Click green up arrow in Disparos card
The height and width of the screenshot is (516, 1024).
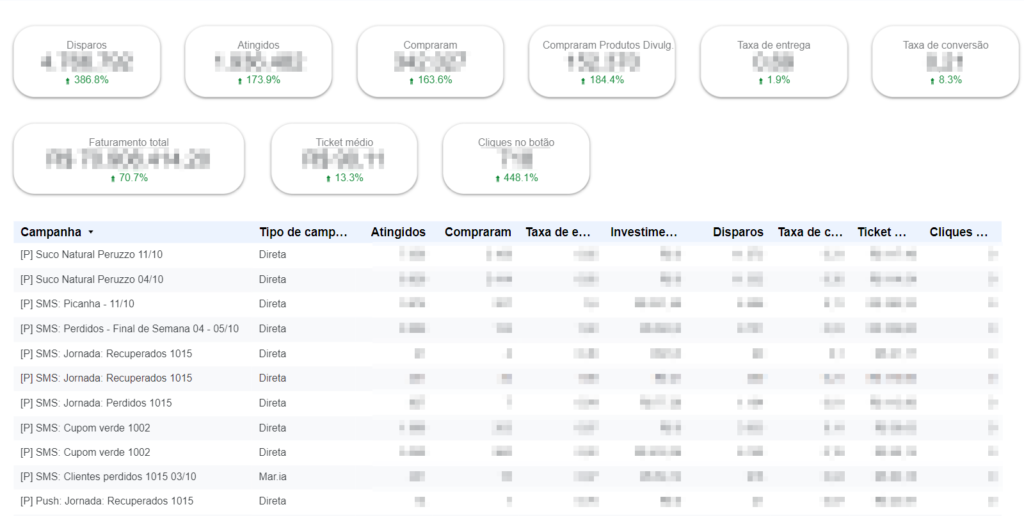[67, 80]
